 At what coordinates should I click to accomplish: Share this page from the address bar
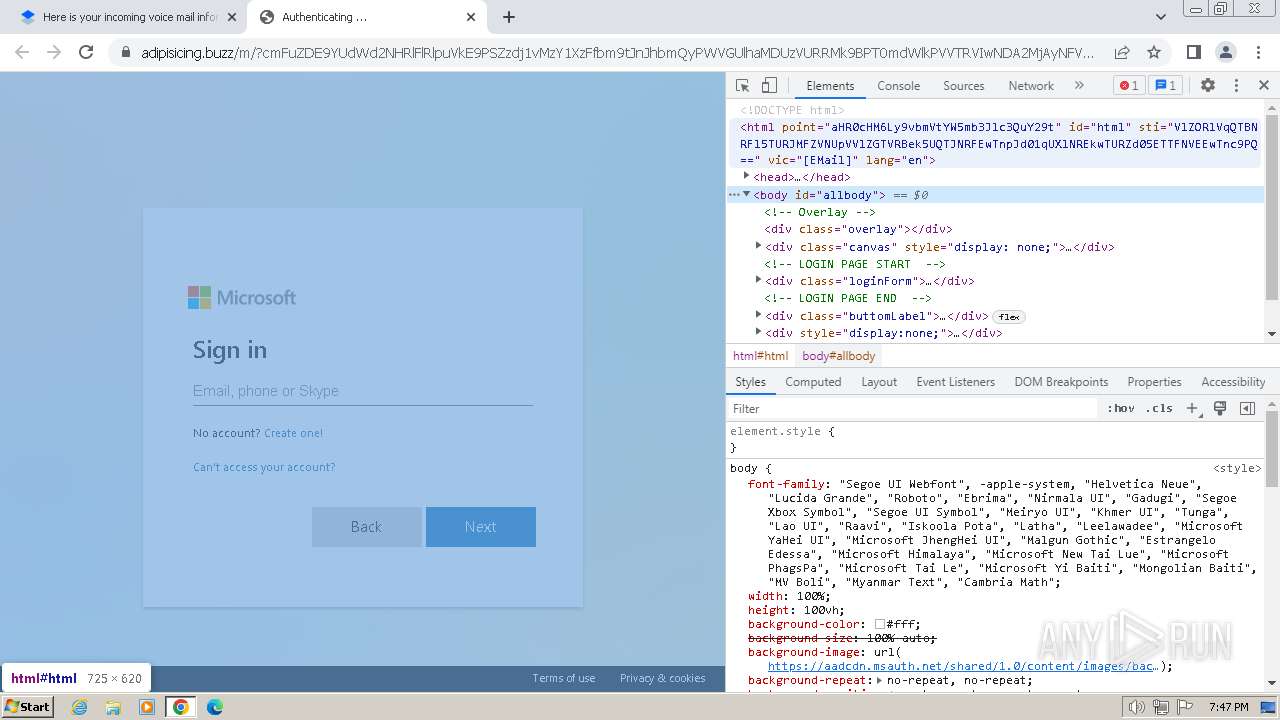[x=1122, y=52]
